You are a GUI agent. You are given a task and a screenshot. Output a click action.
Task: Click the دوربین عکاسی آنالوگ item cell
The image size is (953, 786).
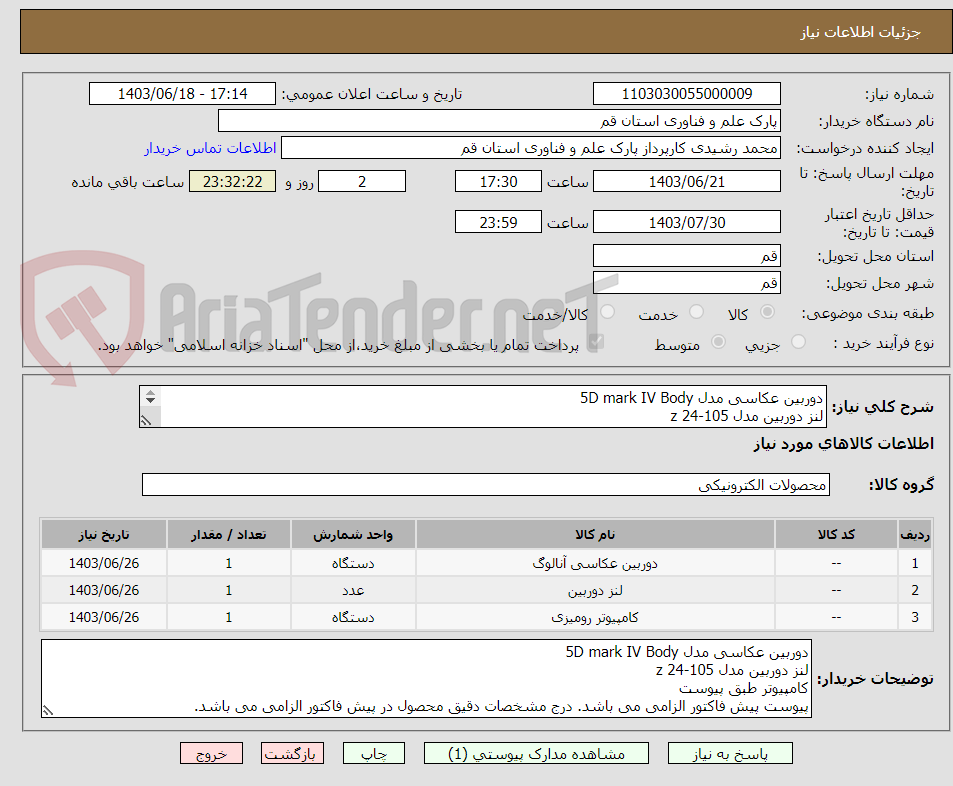595,564
